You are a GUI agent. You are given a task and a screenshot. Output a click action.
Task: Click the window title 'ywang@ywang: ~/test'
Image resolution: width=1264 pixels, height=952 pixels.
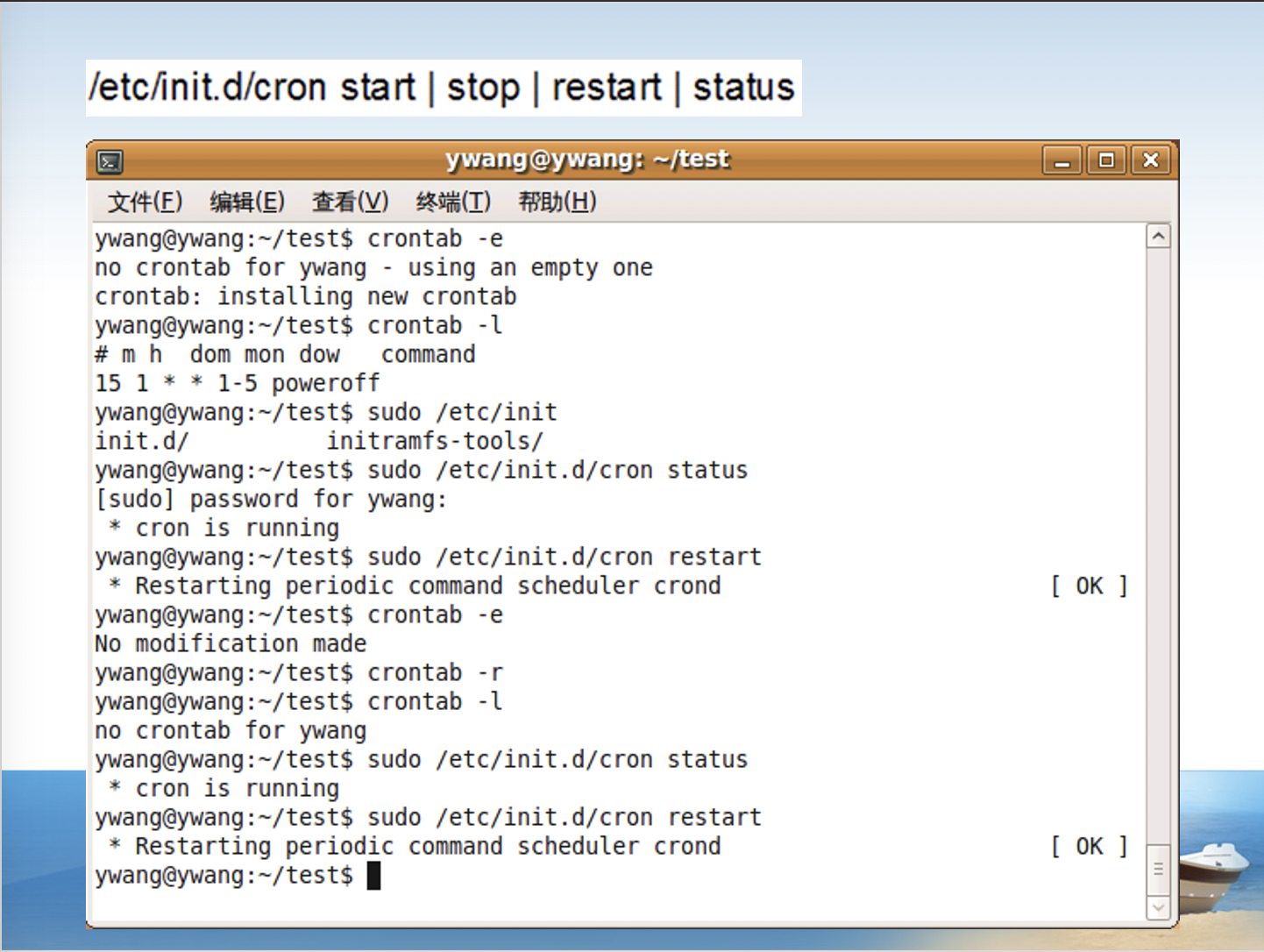(587, 160)
